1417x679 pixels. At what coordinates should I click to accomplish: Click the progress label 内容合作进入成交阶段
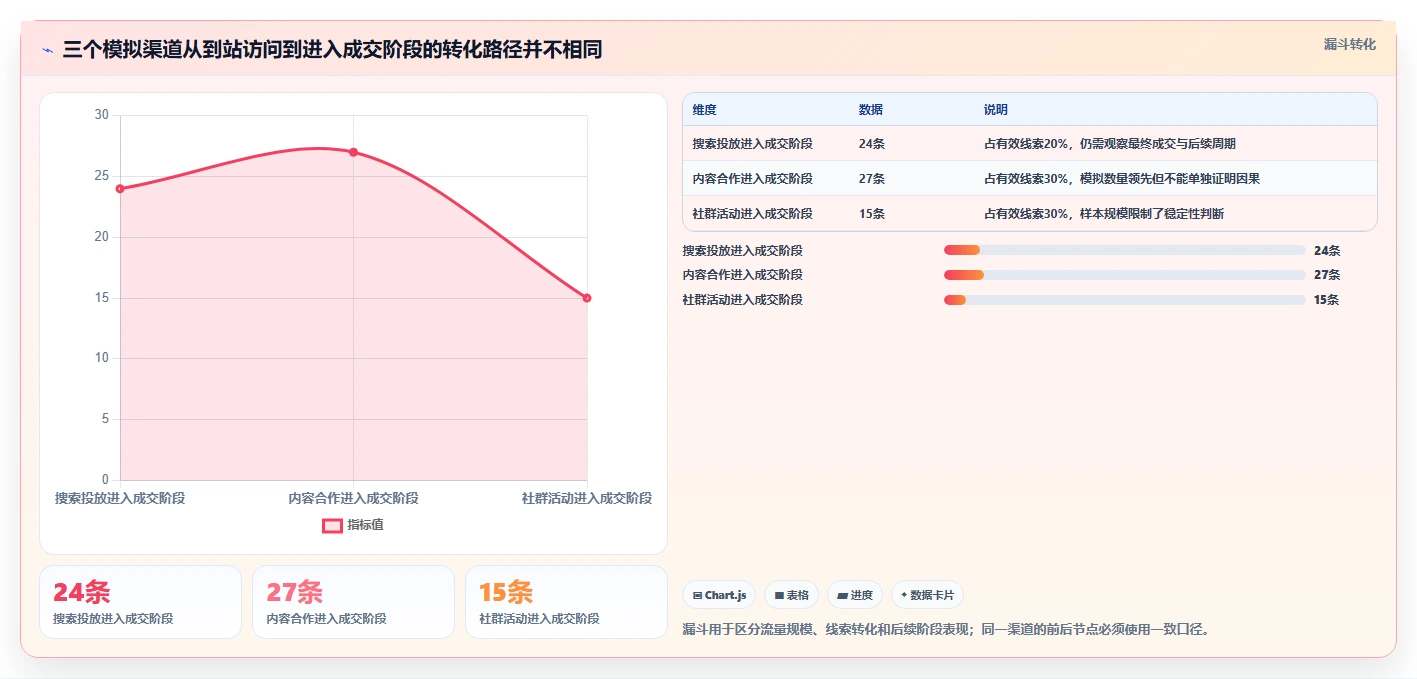742,275
